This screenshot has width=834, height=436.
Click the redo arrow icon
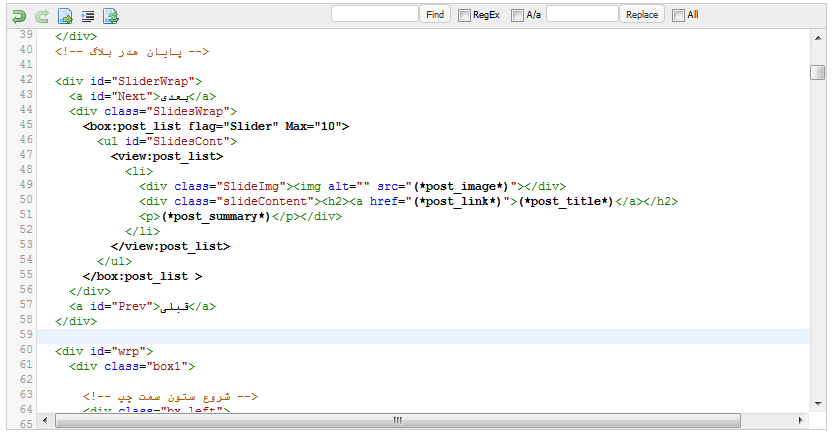point(41,16)
